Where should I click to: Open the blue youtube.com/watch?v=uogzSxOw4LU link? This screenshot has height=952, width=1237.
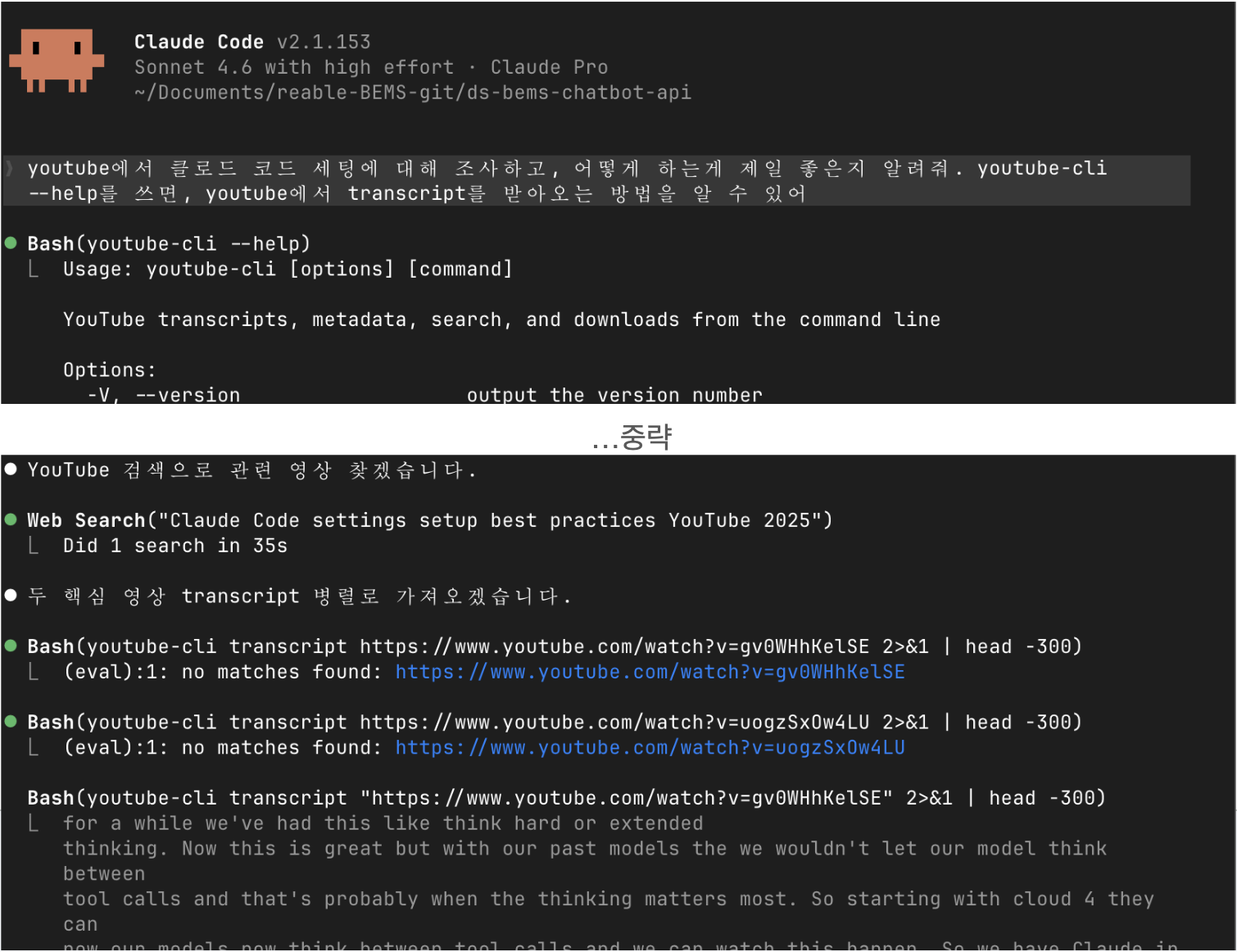coord(650,747)
